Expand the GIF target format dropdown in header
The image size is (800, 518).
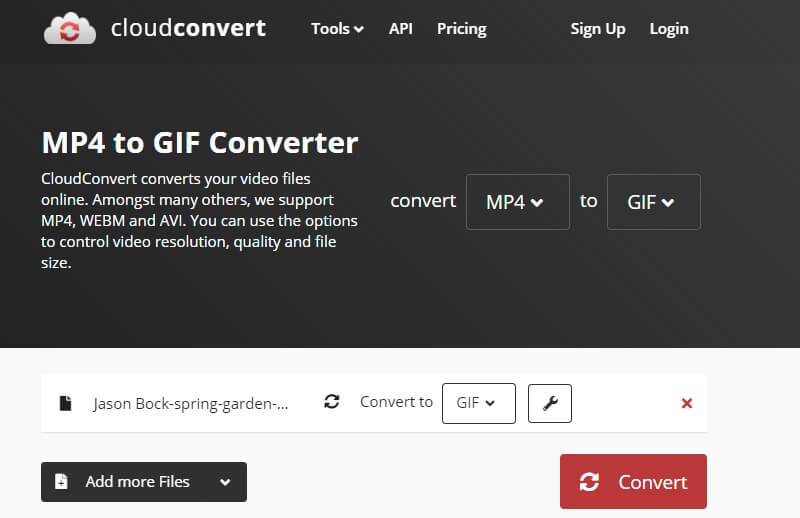tap(654, 202)
